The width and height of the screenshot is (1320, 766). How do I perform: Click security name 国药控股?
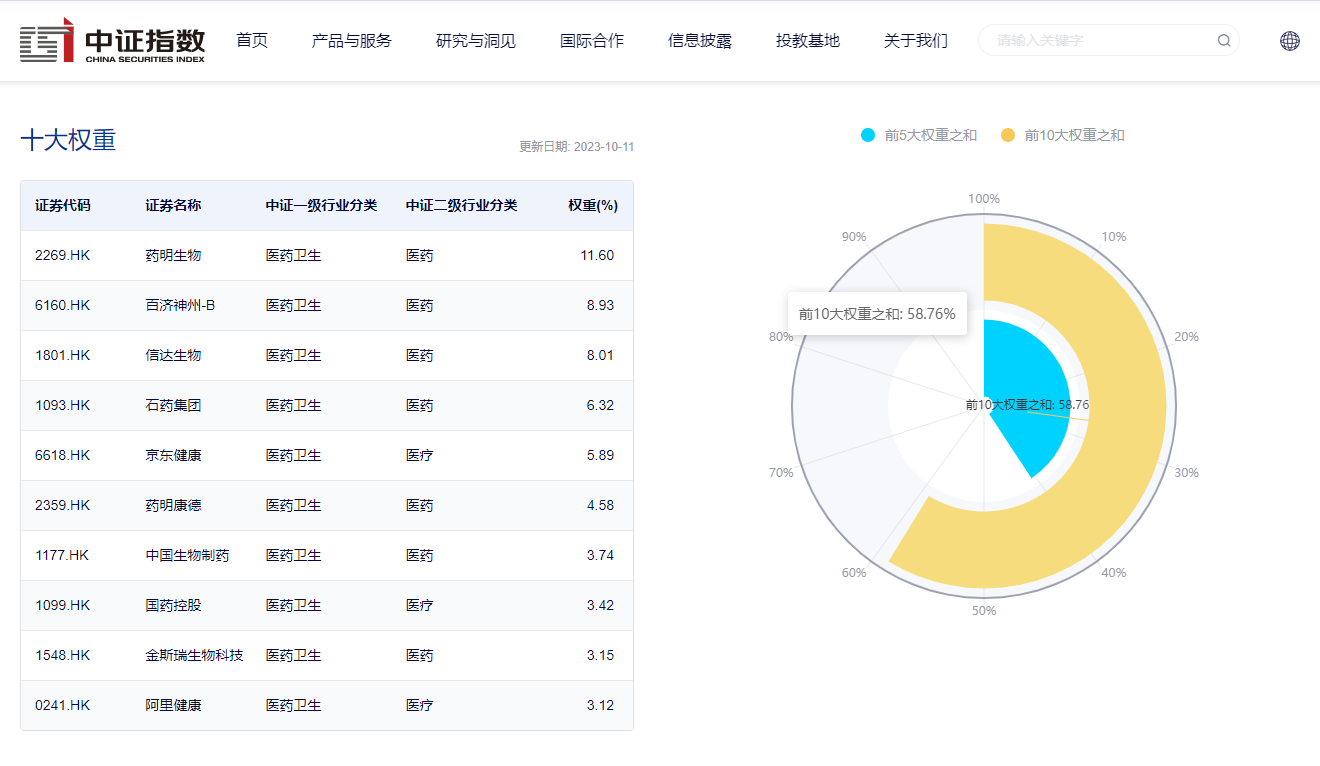173,605
